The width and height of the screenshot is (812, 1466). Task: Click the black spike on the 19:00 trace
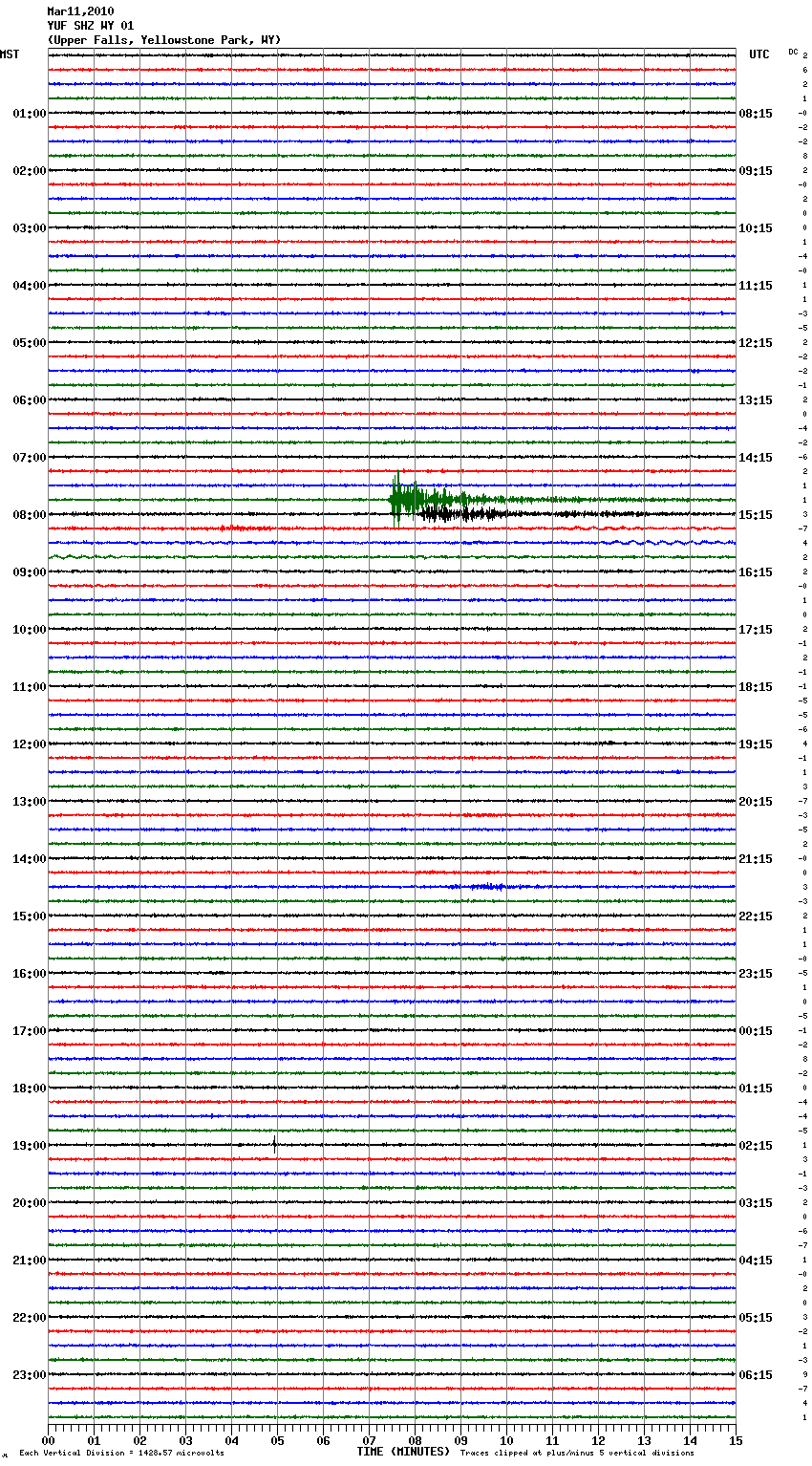(x=275, y=1144)
